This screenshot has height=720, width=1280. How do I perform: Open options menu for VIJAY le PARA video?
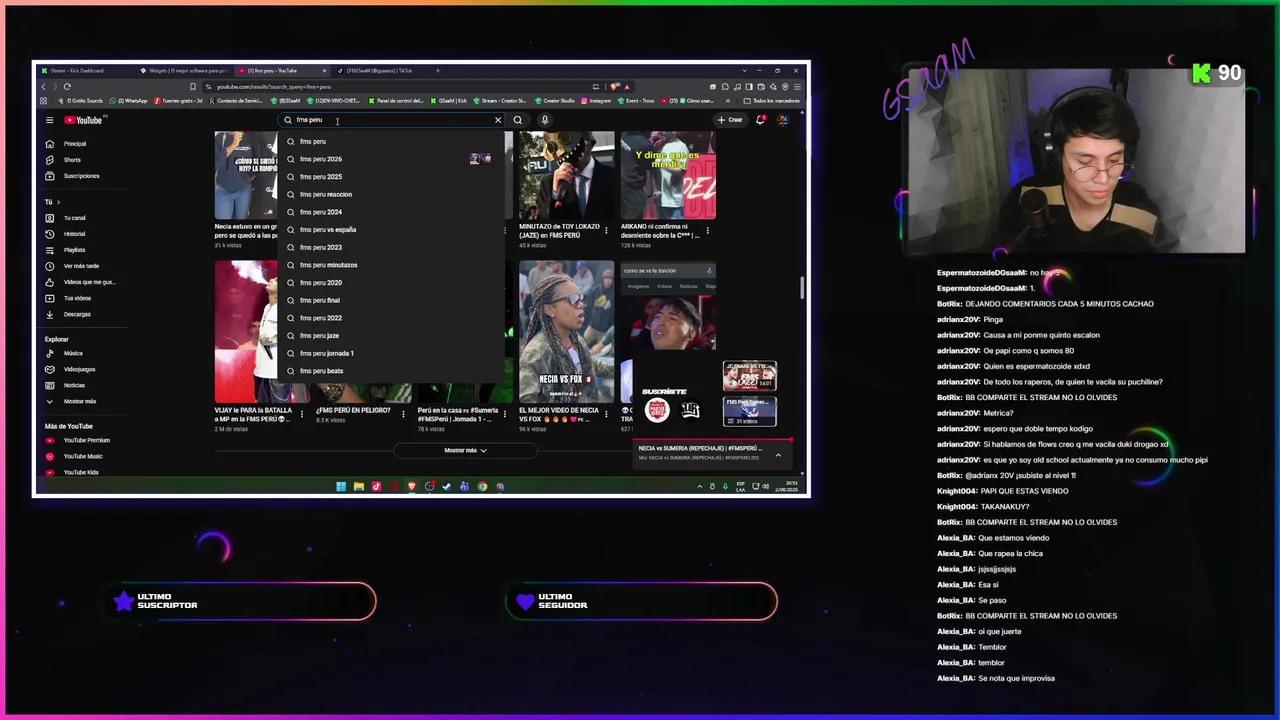coord(302,414)
